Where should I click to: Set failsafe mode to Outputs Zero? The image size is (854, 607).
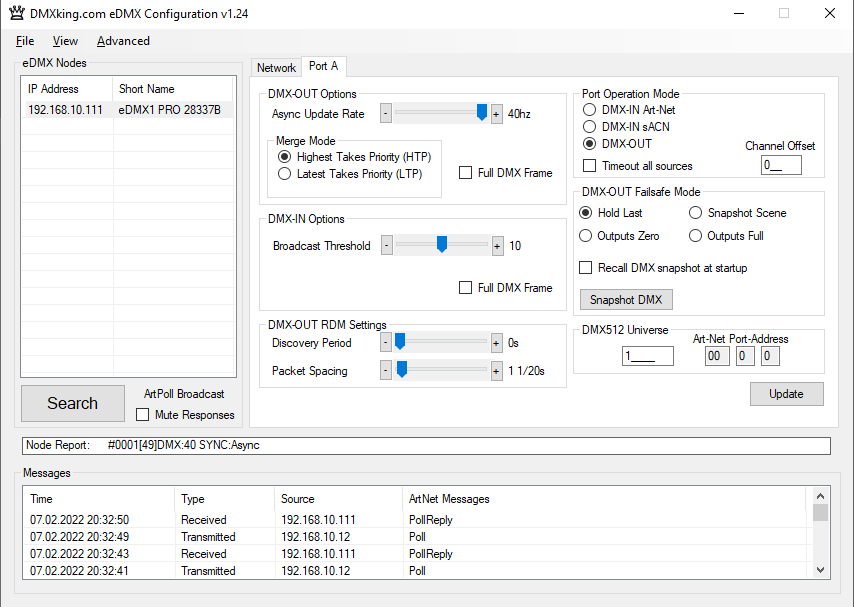pyautogui.click(x=585, y=235)
